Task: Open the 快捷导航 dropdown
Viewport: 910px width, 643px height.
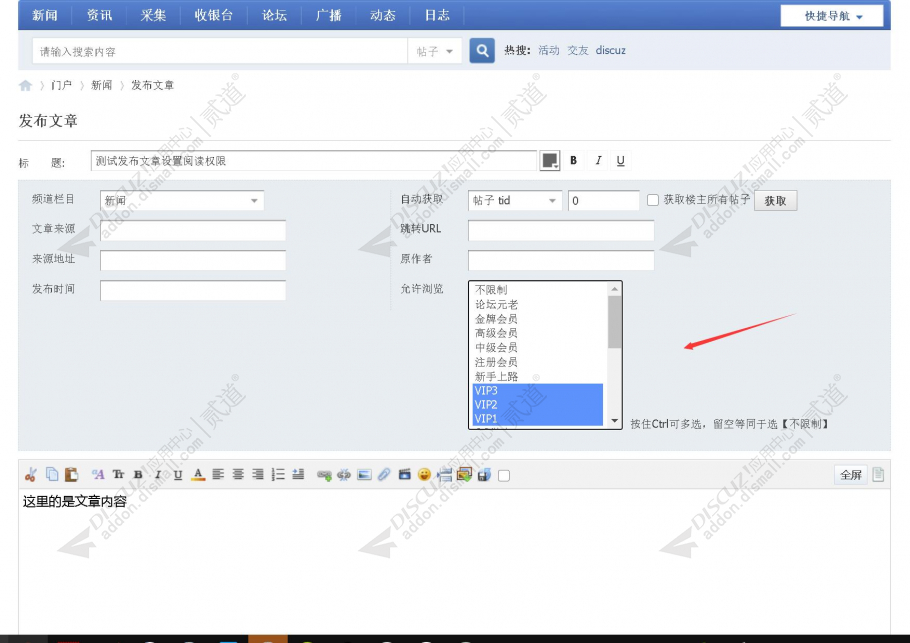Action: 832,16
